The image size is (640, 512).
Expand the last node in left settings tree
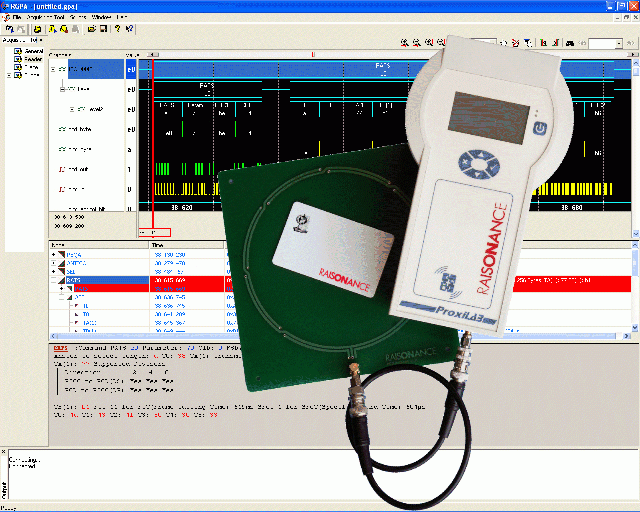point(9,76)
